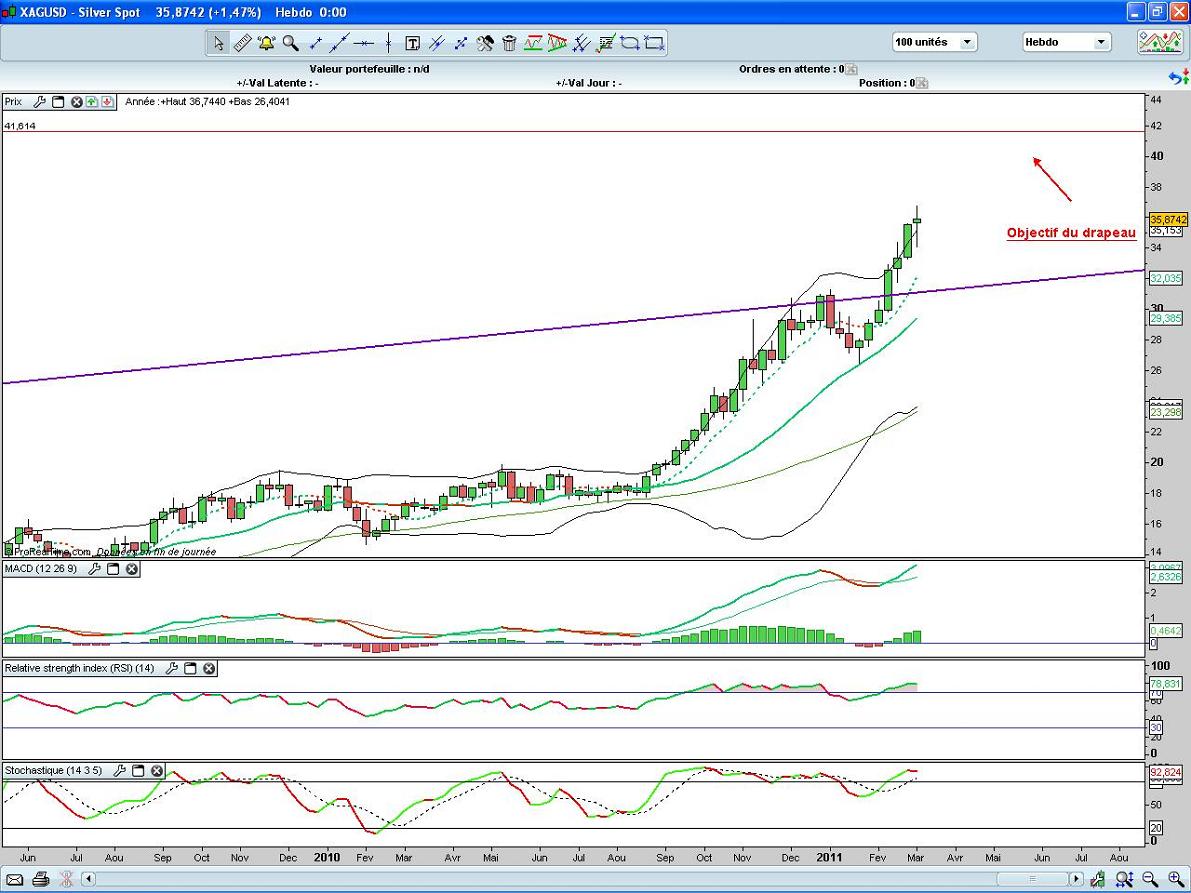Toggle the Stochastique panel window icon
Screen dimensions: 1191x893
138,771
